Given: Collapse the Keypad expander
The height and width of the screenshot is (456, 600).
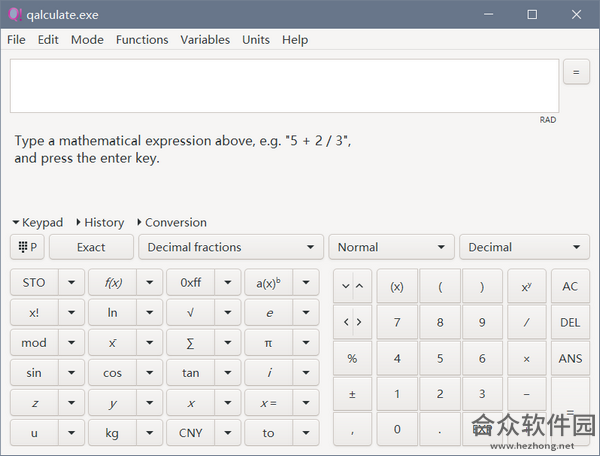Looking at the screenshot, I should (38, 222).
